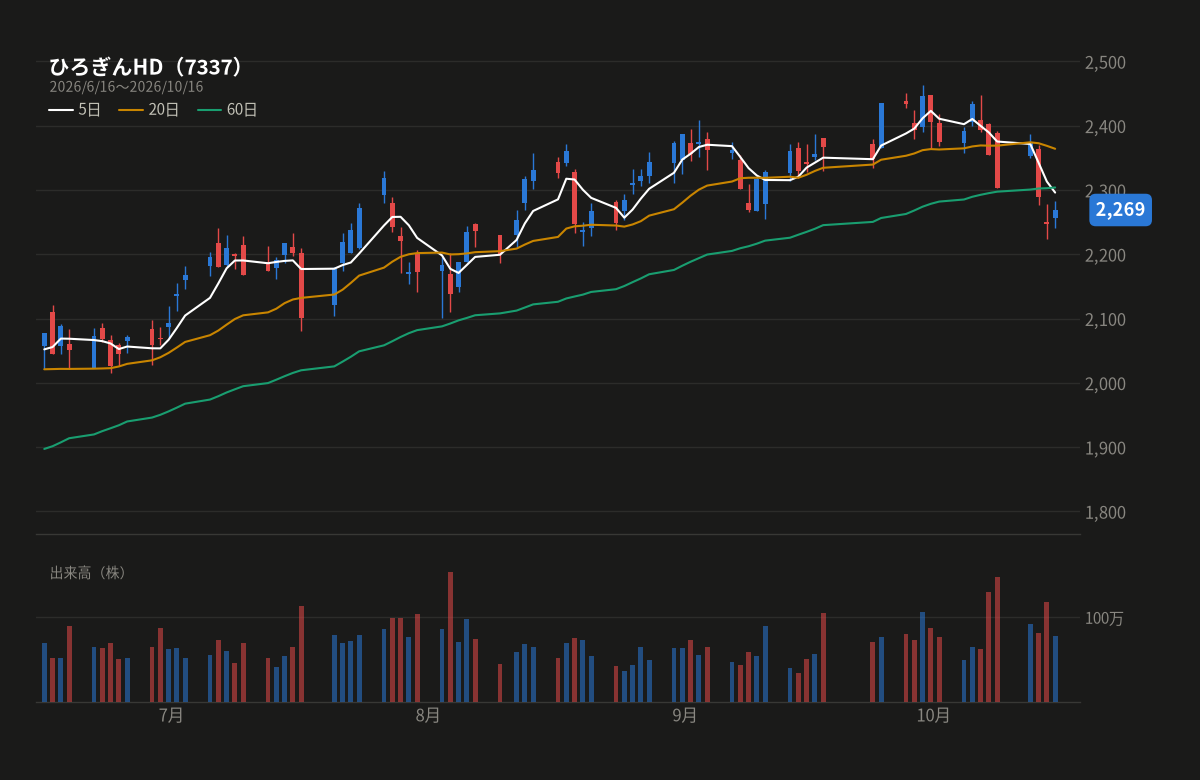This screenshot has width=1200, height=780.
Task: Select the 10月 label on the time axis
Action: [x=933, y=715]
